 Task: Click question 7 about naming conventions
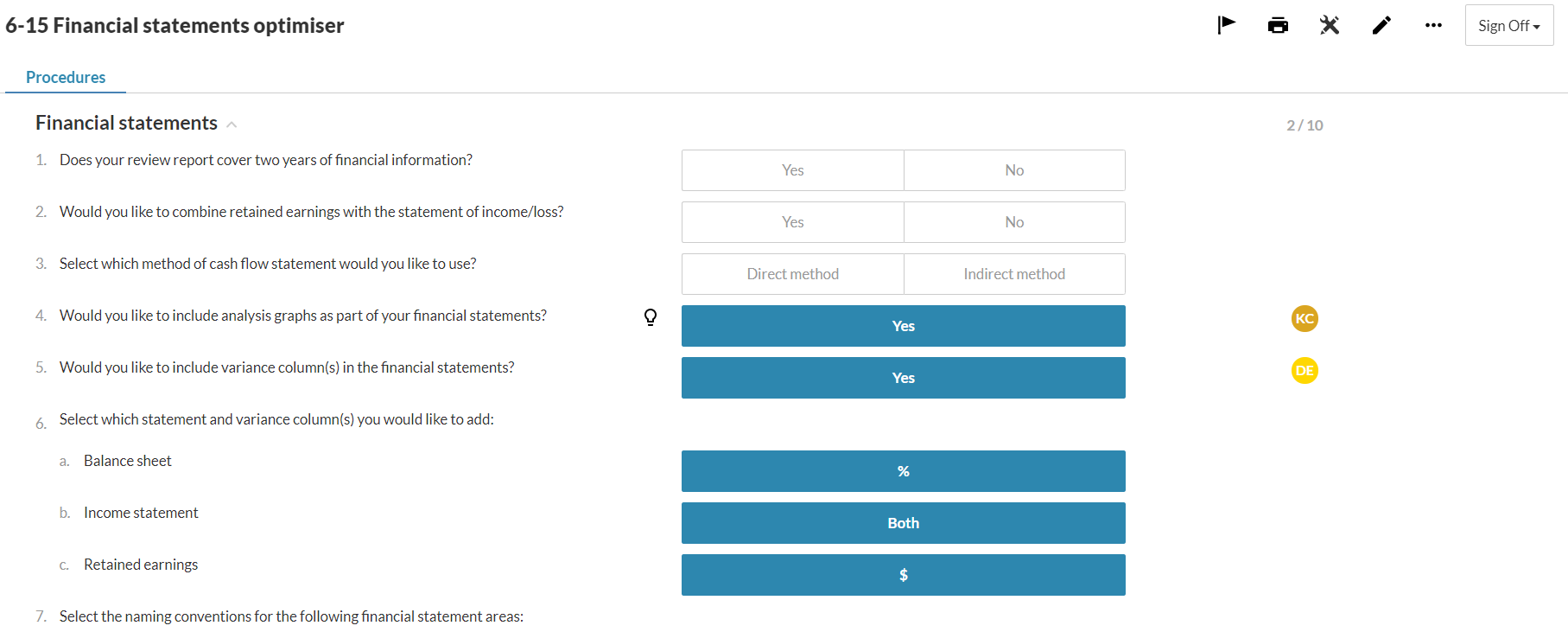coord(291,616)
